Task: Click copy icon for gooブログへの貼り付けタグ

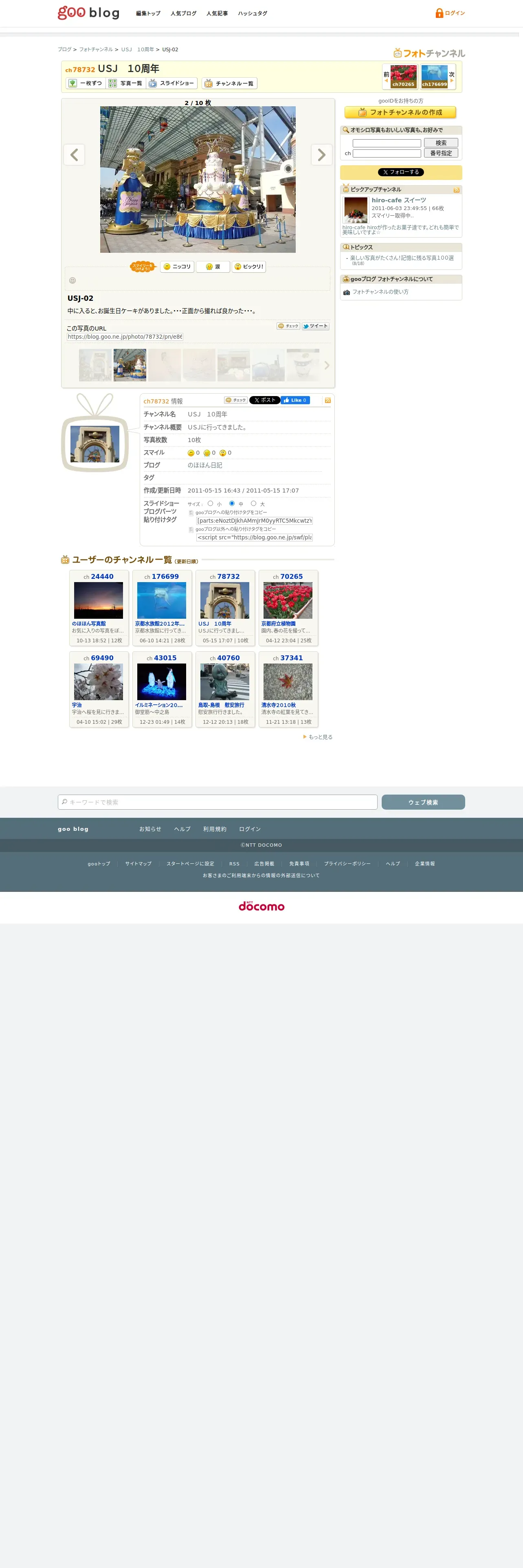Action: click(191, 513)
